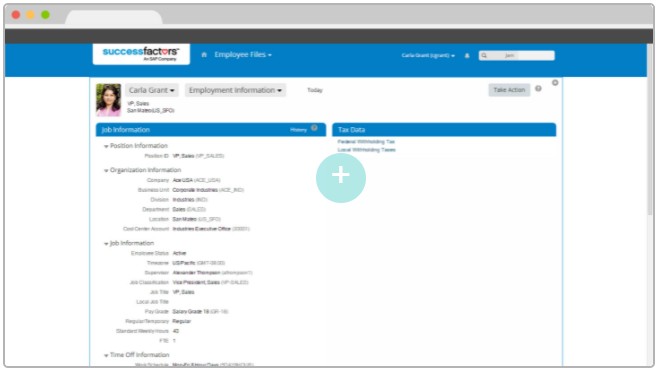Click Timezone value US/Pacific

184,263
